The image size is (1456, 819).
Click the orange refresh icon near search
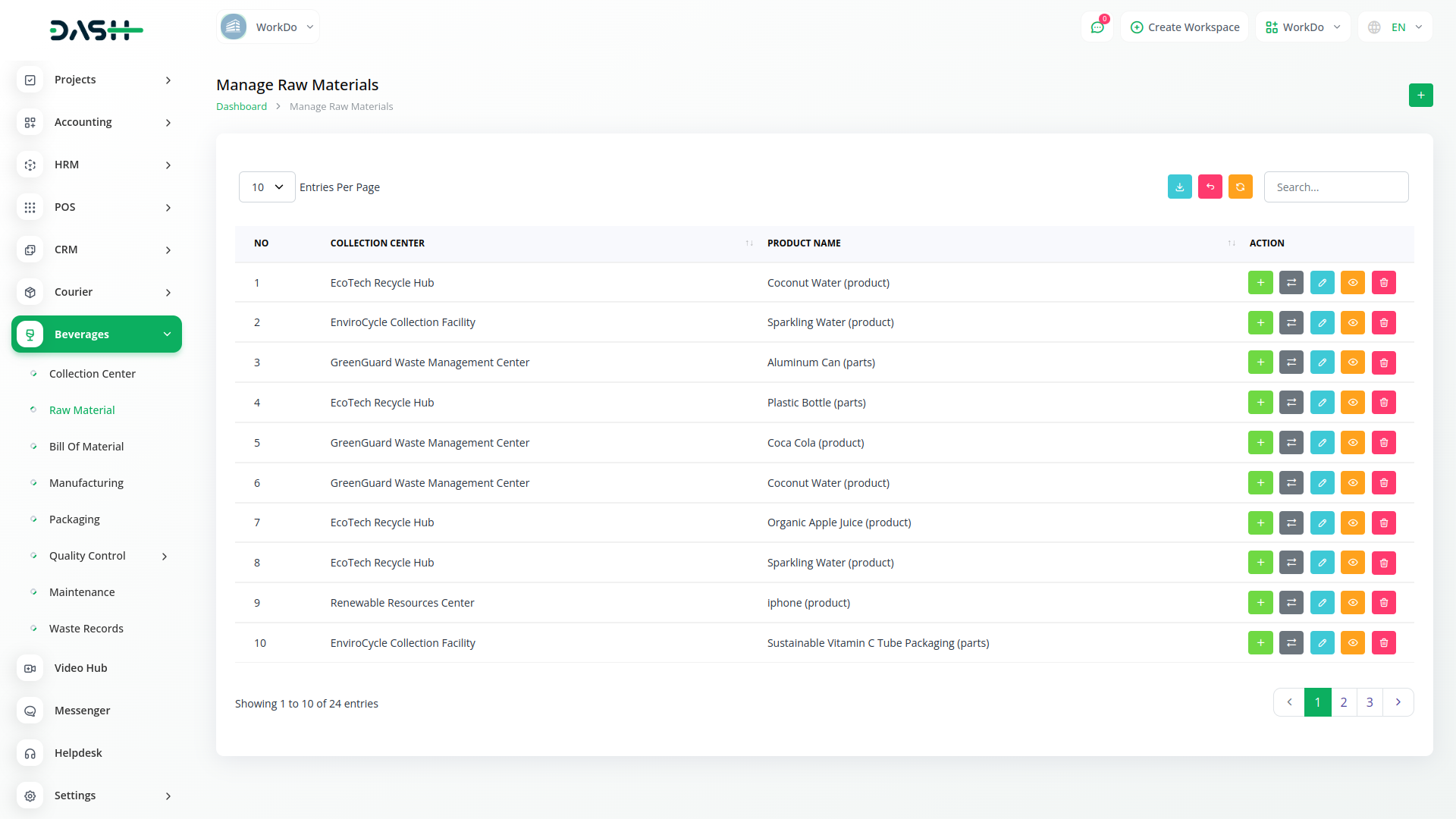1240,187
